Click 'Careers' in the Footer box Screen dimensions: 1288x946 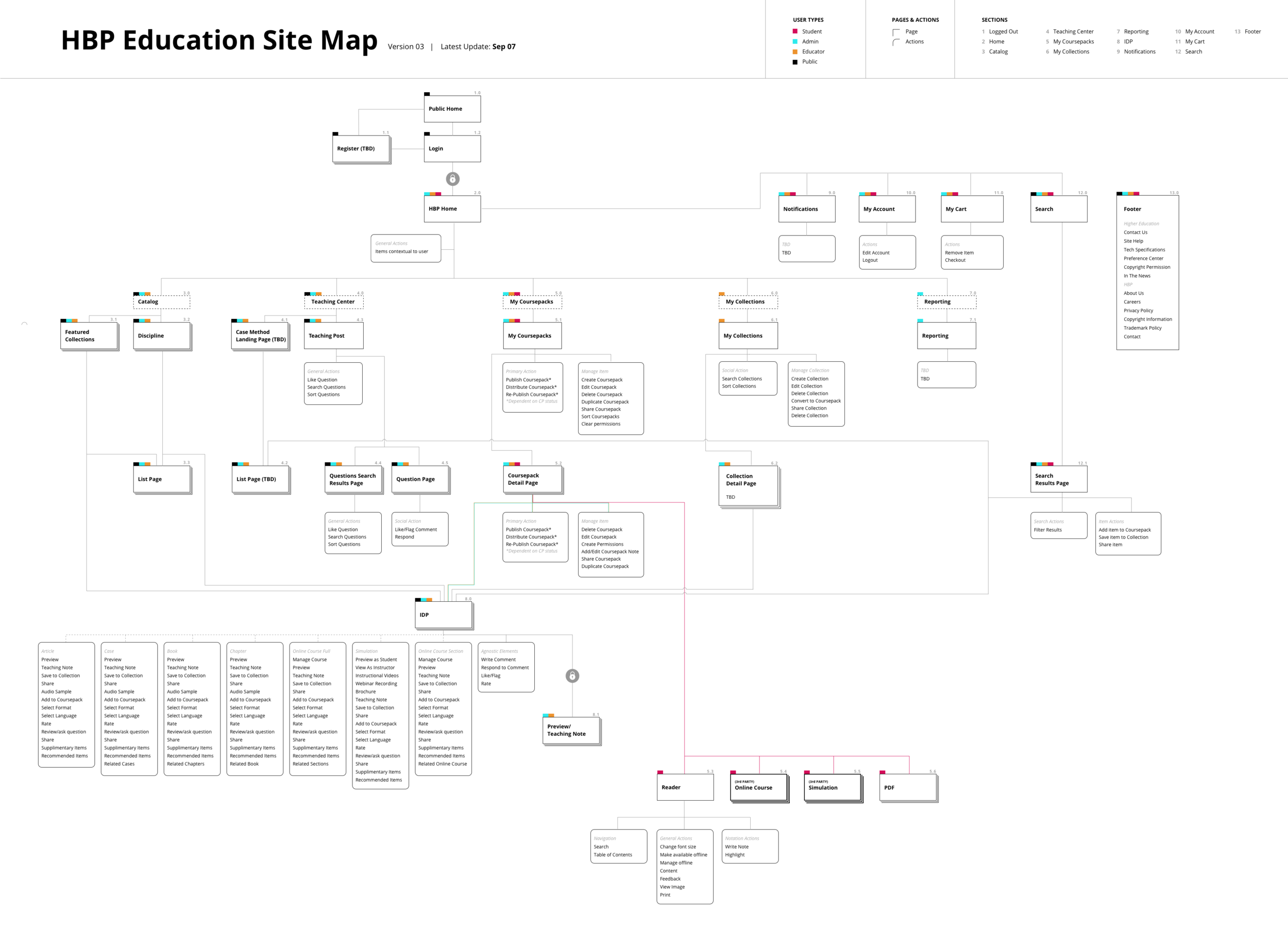pyautogui.click(x=1132, y=302)
